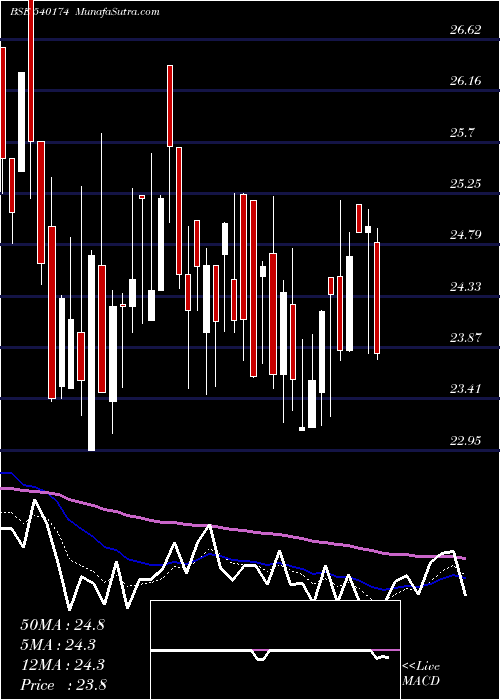The height and width of the screenshot is (700, 500).
Task: Click the 23.41 price level label
Action: tap(466, 389)
